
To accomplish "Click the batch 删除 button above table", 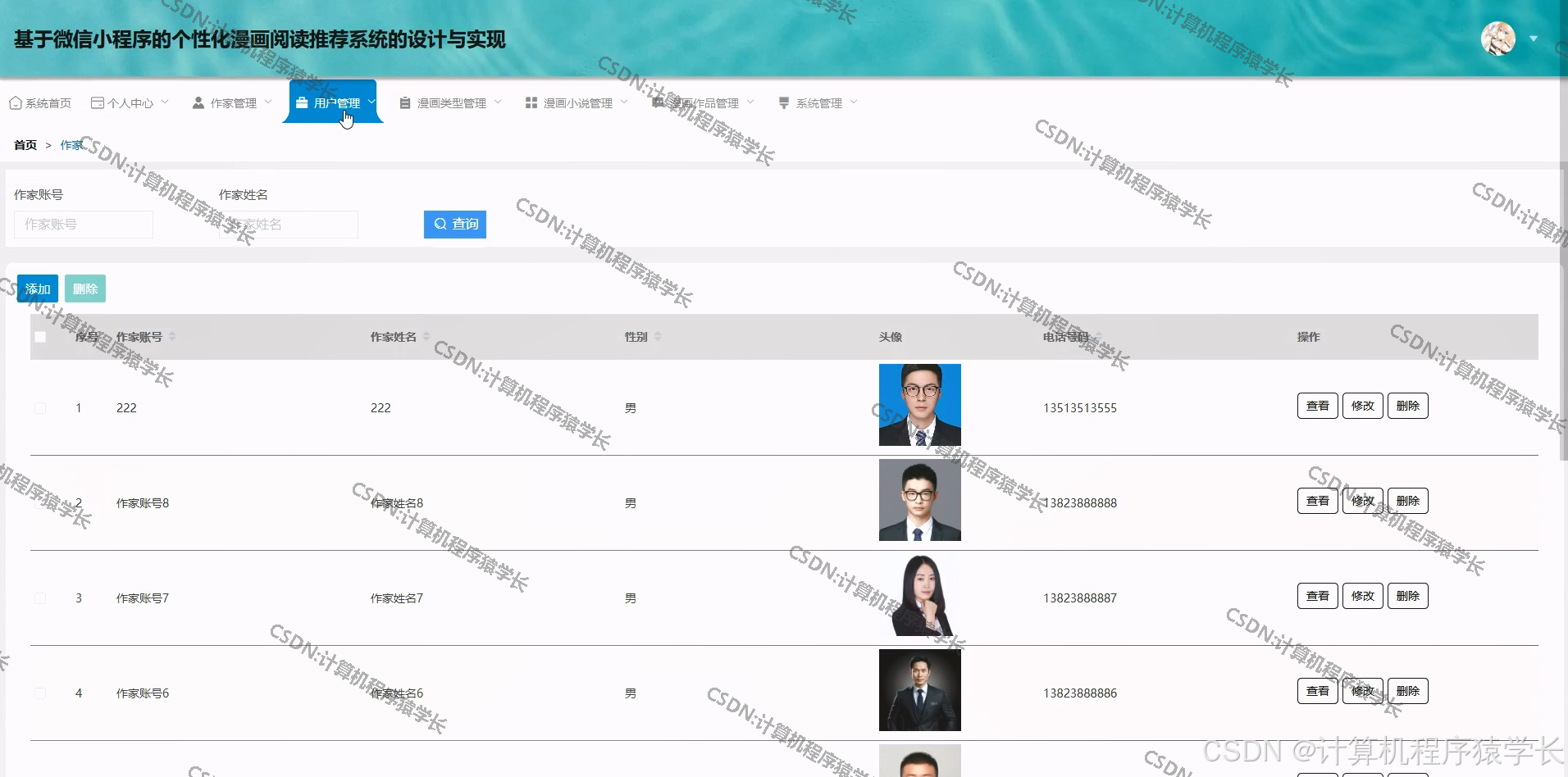I will point(85,289).
